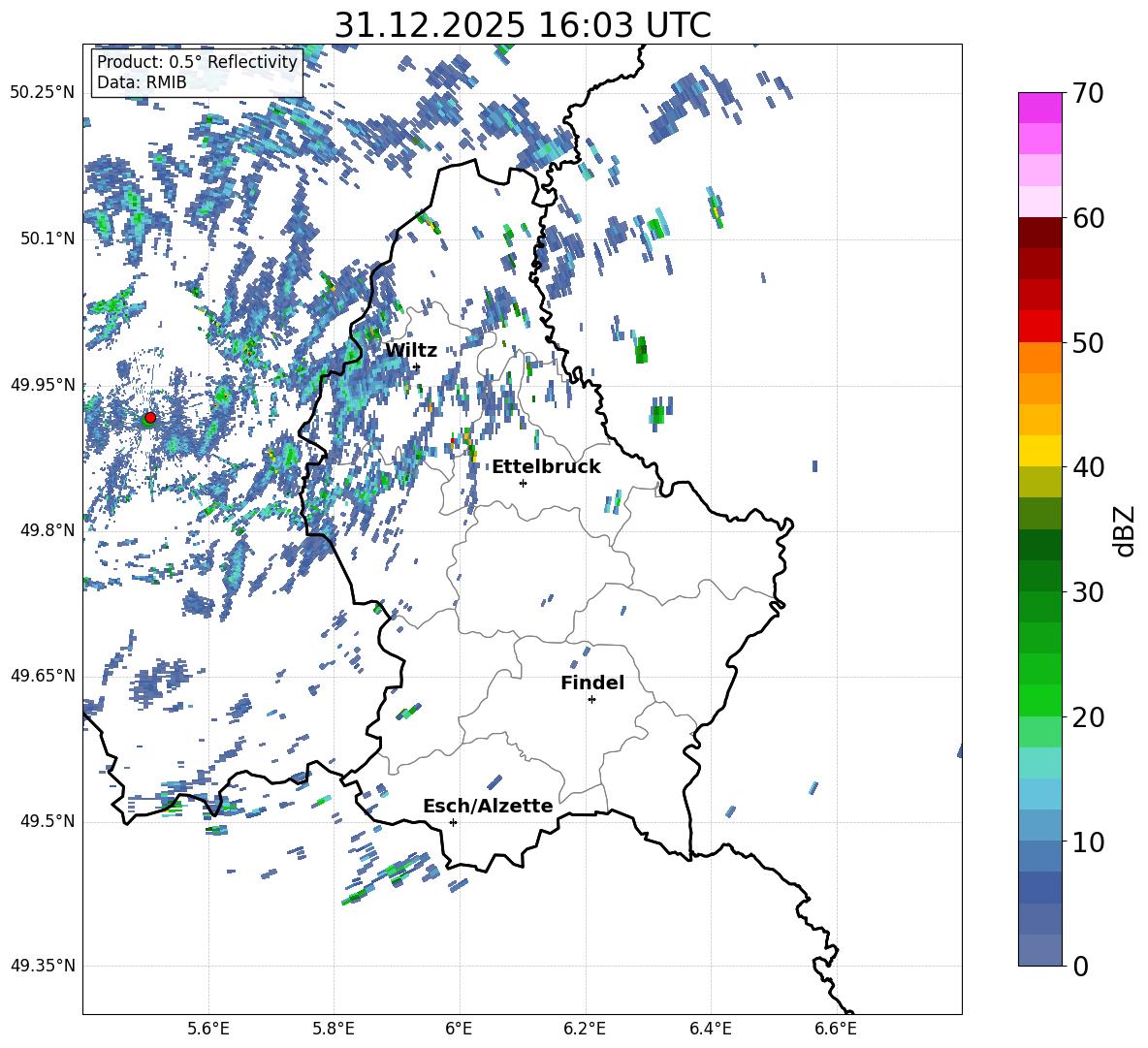The image size is (1148, 1048).
Task: Click the 5.6°E longitude label
Action: point(208,1029)
